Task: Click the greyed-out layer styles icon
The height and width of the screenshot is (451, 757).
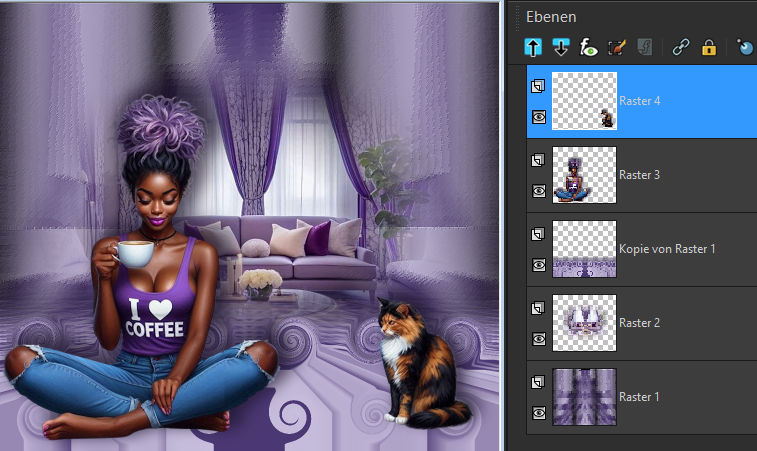Action: [x=645, y=47]
